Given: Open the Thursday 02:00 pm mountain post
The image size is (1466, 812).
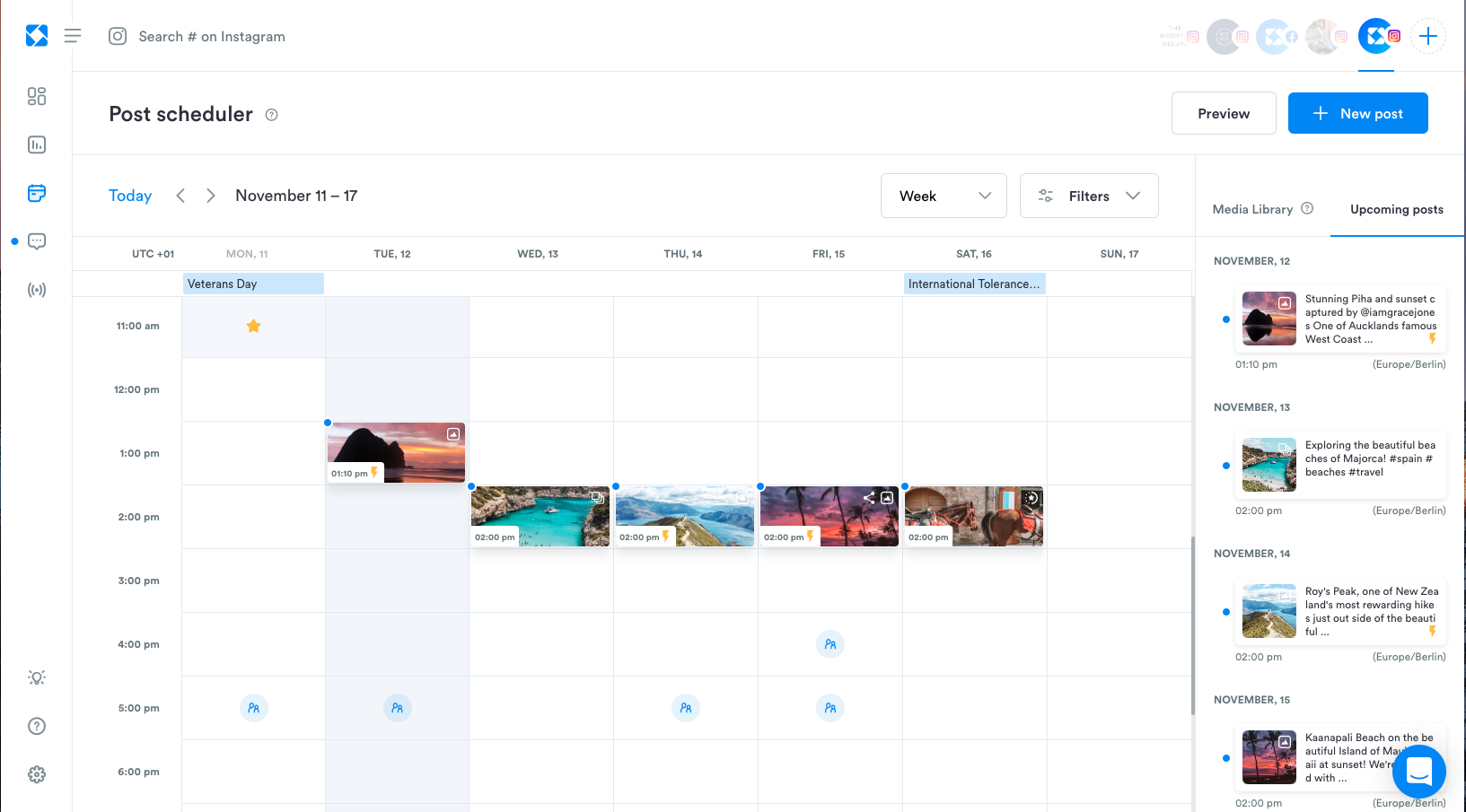Looking at the screenshot, I should [x=685, y=517].
